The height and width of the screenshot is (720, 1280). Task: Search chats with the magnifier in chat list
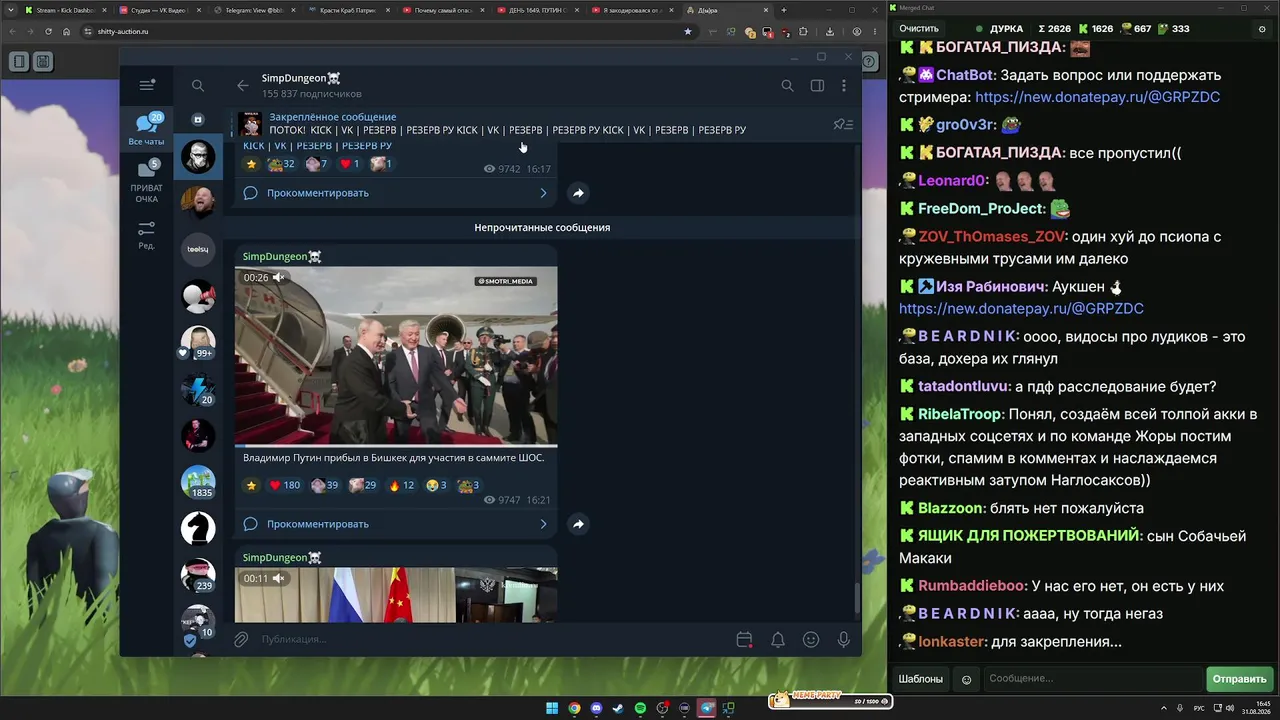click(x=198, y=86)
